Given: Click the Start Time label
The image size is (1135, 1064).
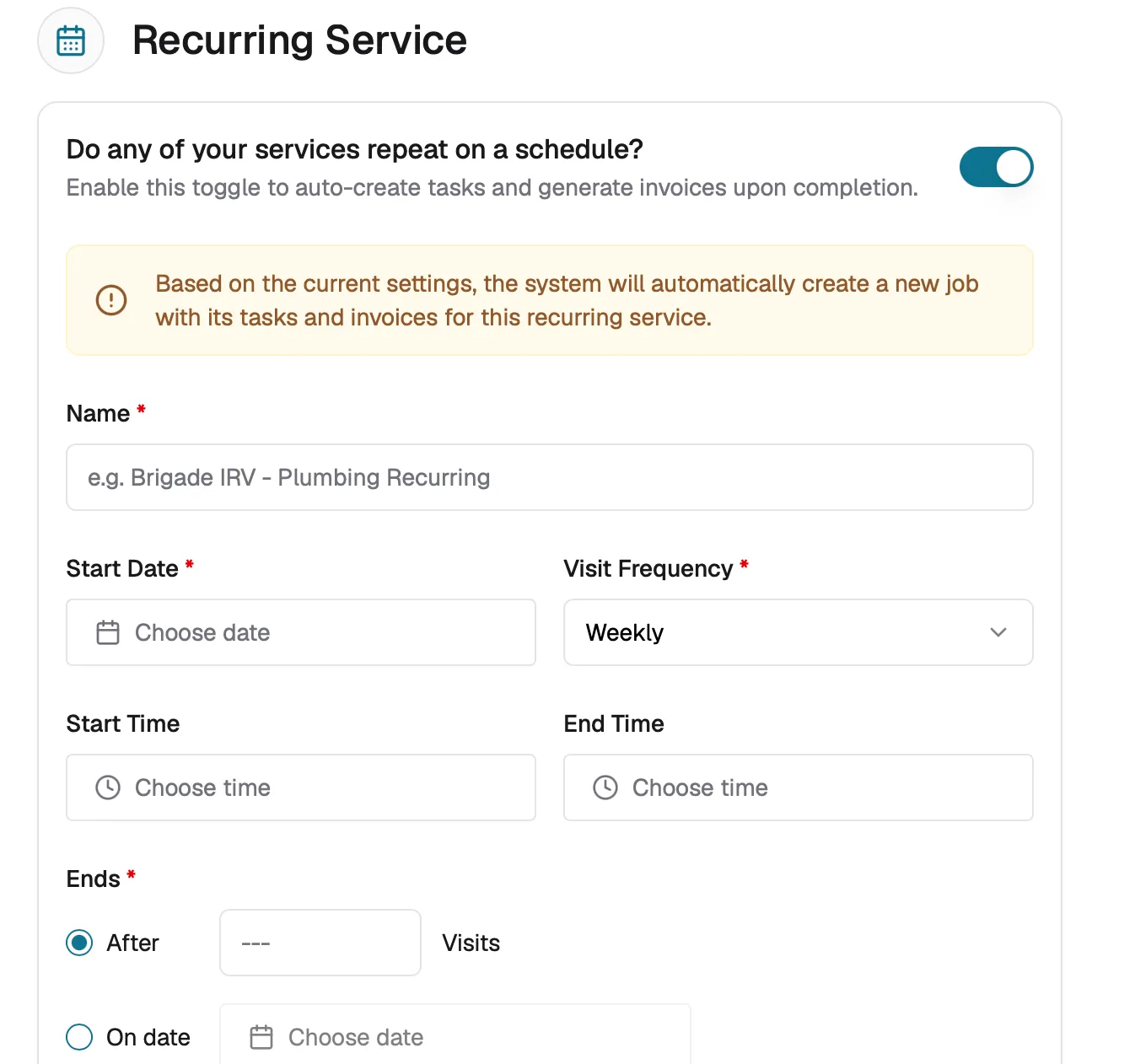Looking at the screenshot, I should 123,724.
